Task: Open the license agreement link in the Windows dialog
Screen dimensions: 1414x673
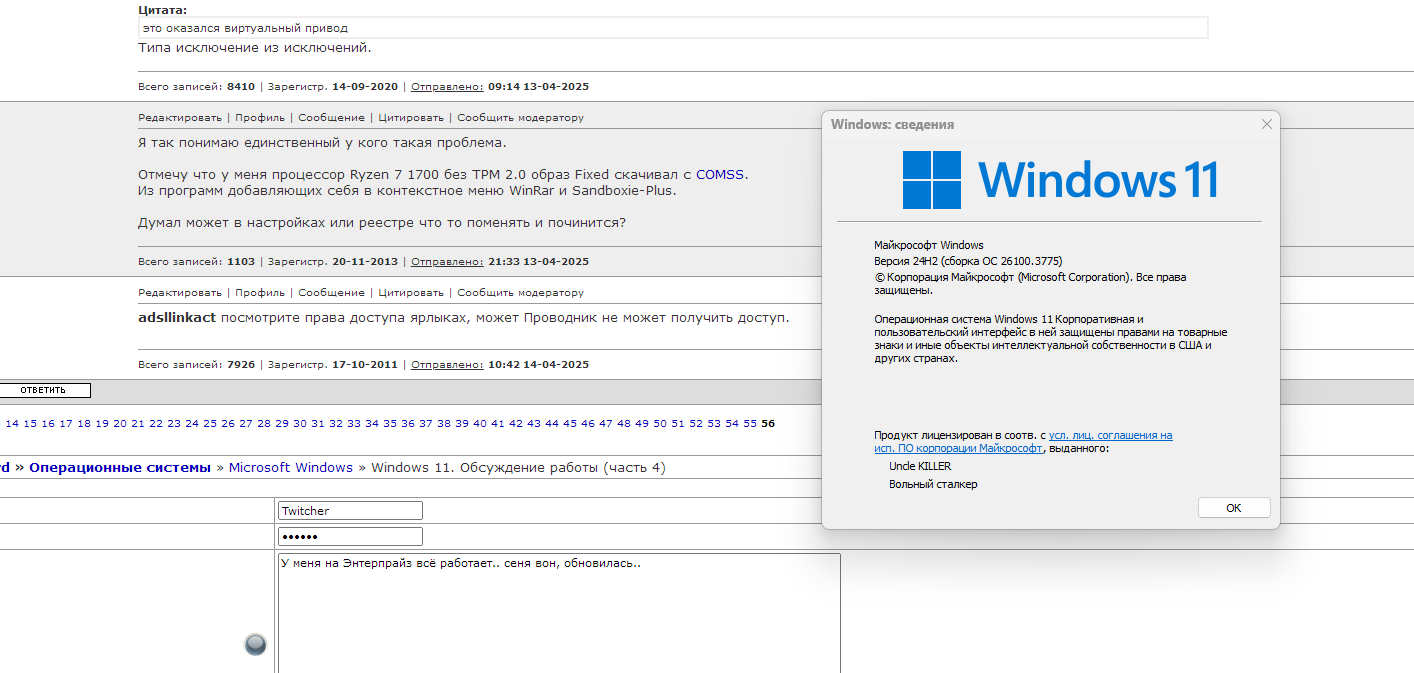Action: click(1024, 442)
